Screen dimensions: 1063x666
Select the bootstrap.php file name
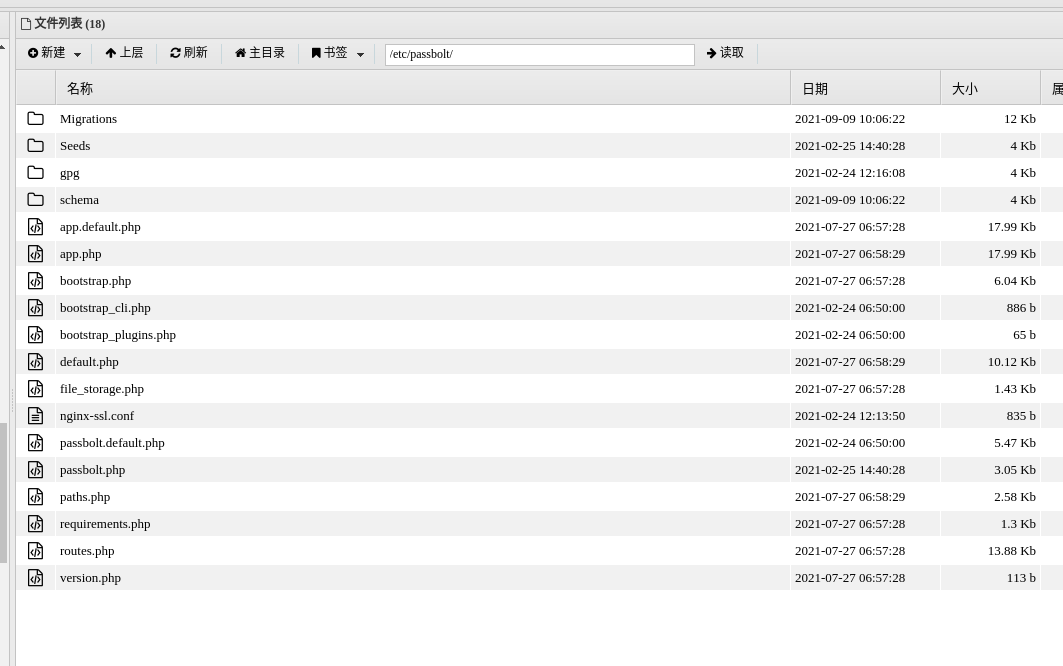click(x=96, y=281)
